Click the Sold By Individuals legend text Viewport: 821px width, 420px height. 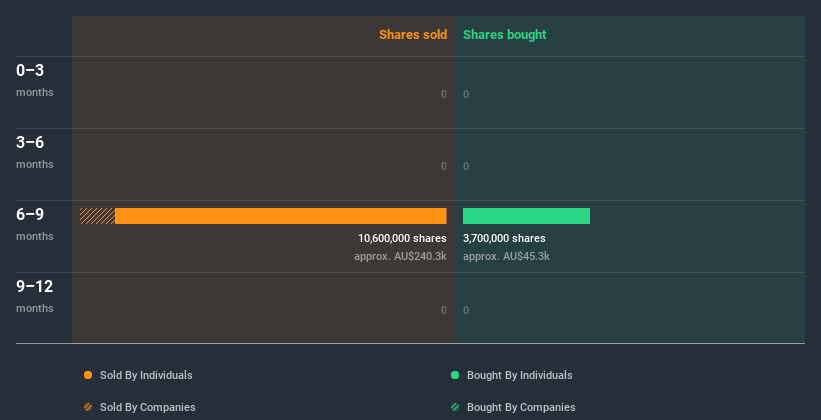(146, 375)
